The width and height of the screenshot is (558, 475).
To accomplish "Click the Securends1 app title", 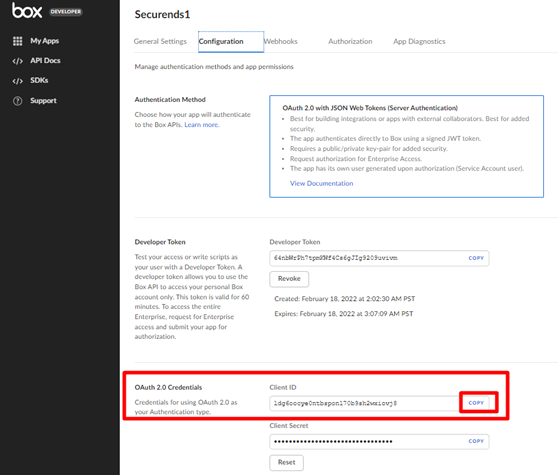I will [x=162, y=14].
